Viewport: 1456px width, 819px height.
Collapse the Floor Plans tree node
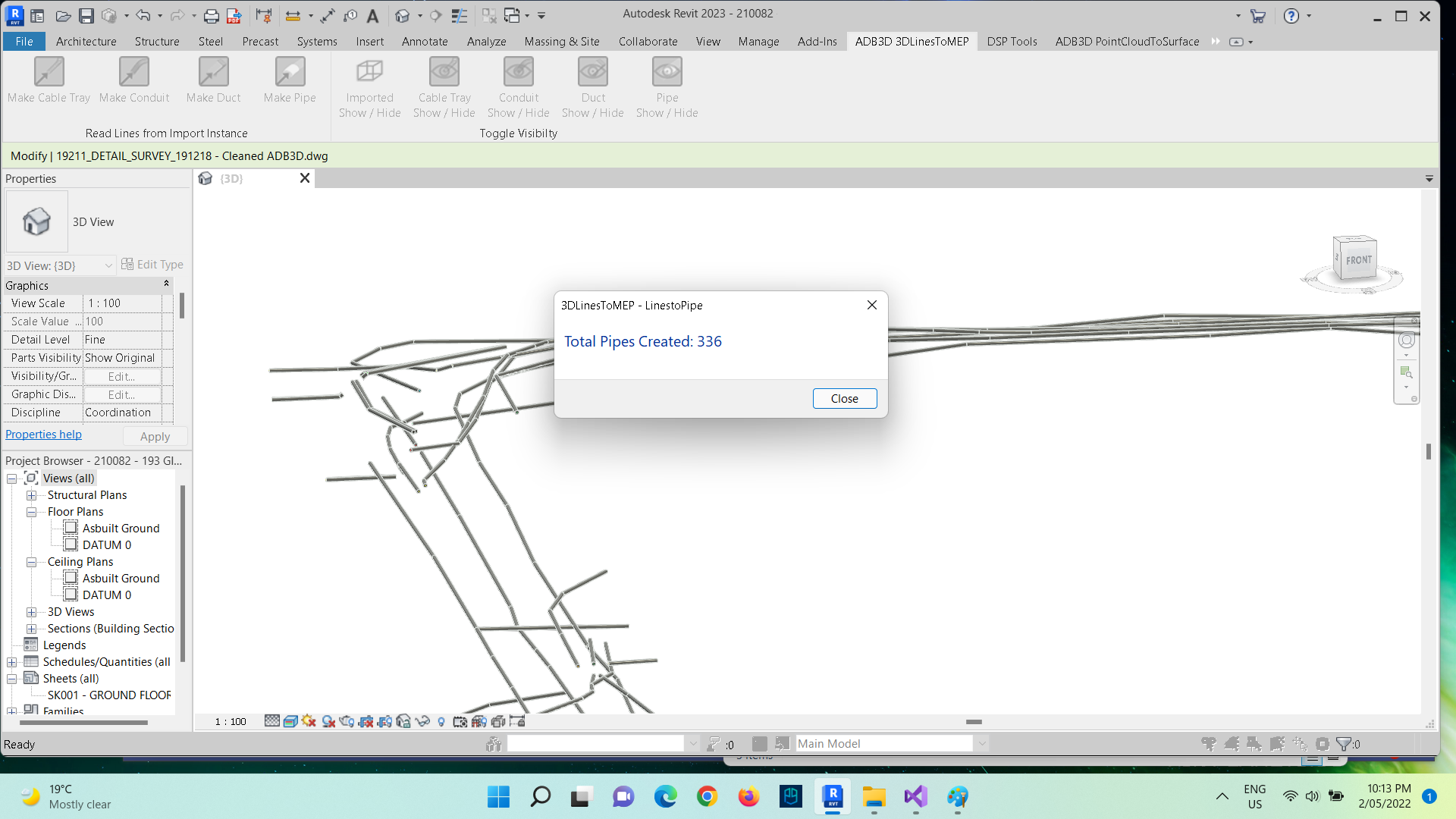[32, 512]
